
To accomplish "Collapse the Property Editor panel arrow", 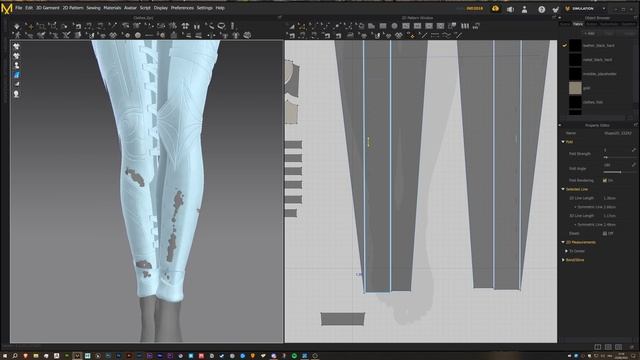I will (560, 125).
